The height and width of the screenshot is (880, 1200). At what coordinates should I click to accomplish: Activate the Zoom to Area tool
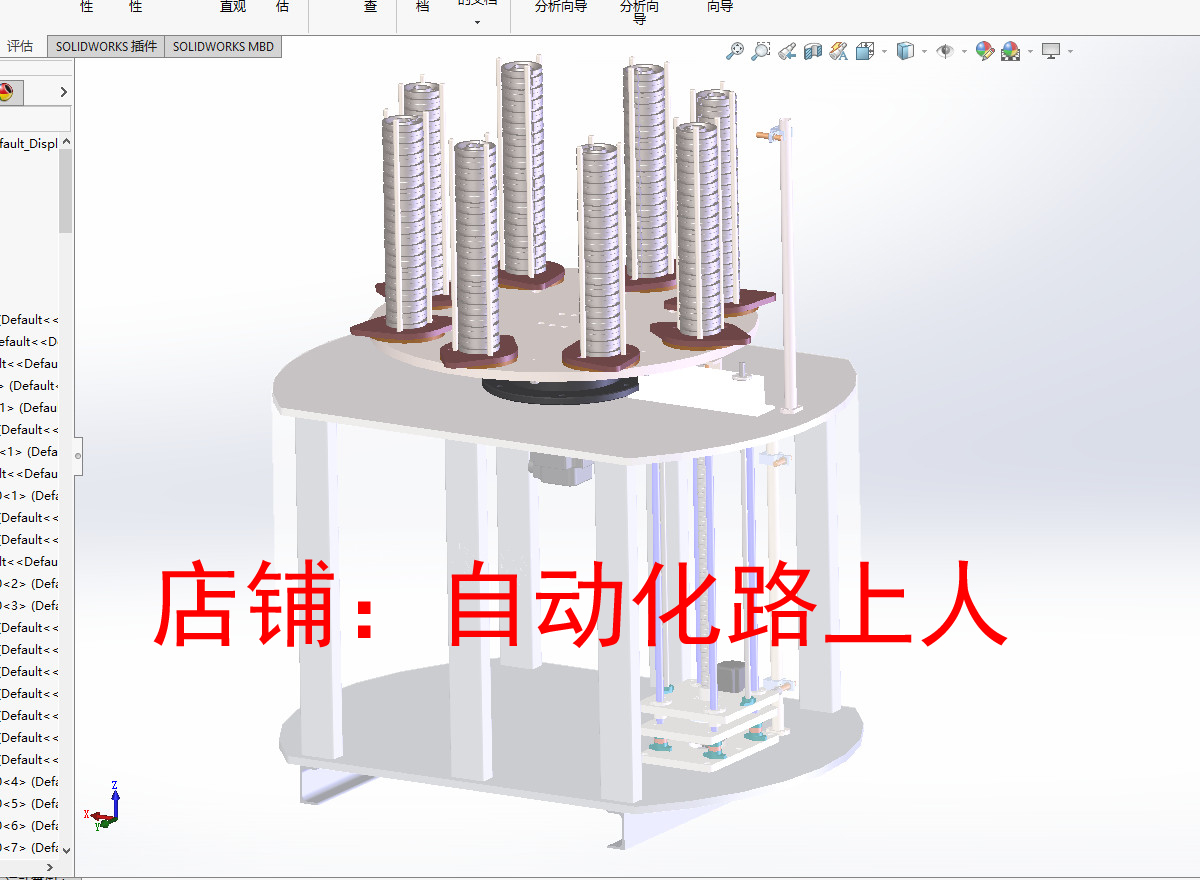click(761, 50)
